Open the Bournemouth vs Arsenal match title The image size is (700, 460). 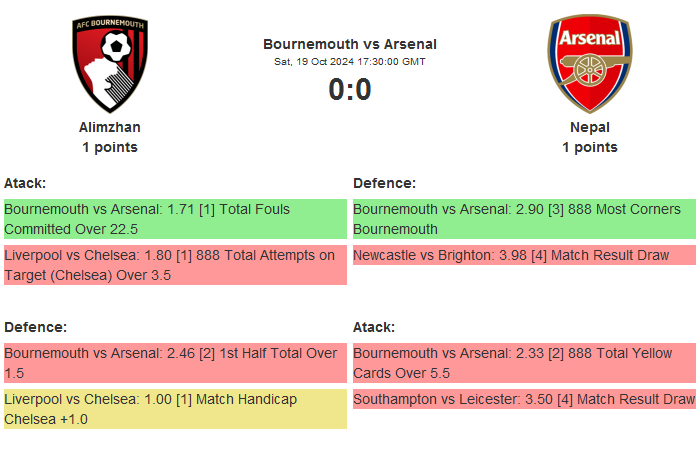click(x=350, y=44)
